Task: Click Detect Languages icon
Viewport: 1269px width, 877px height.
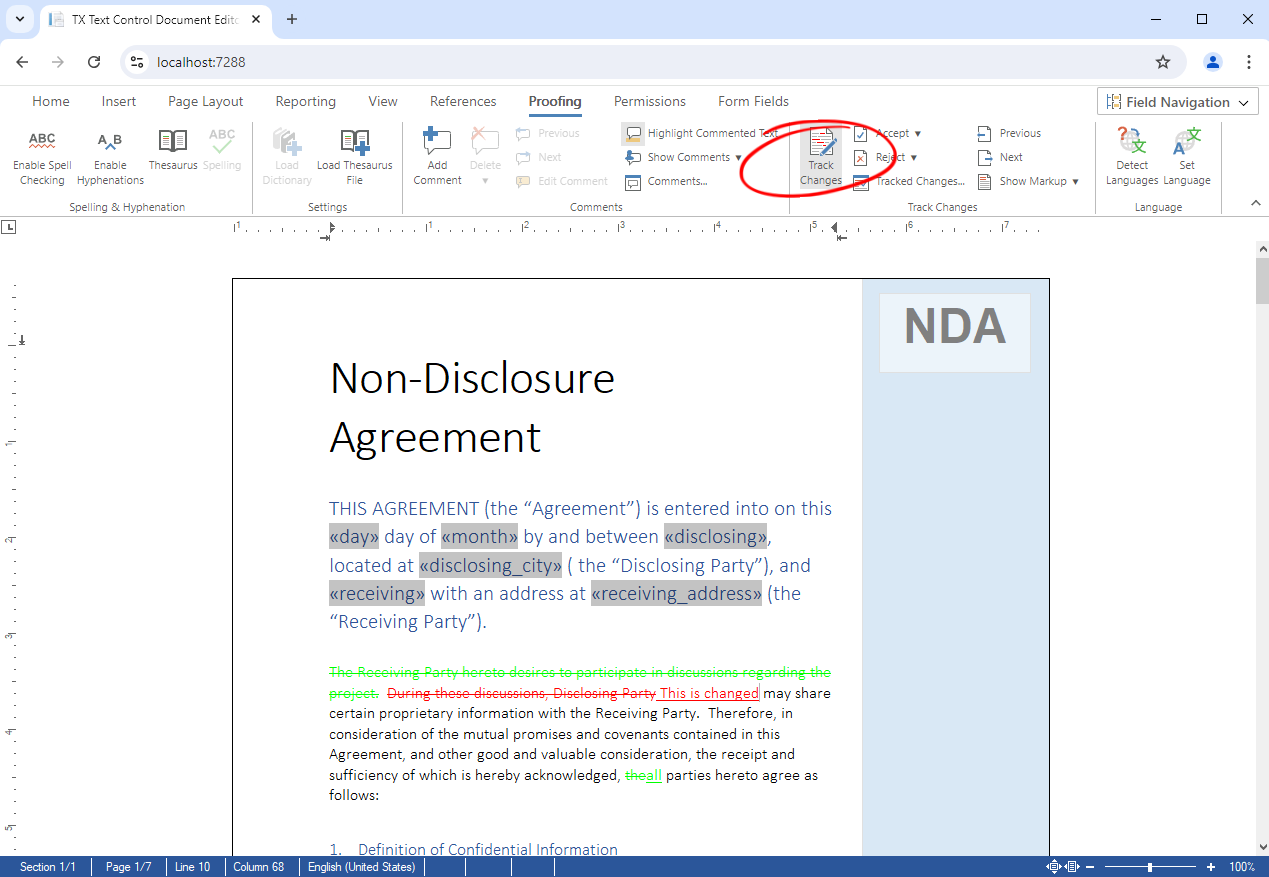Action: pyautogui.click(x=1132, y=158)
